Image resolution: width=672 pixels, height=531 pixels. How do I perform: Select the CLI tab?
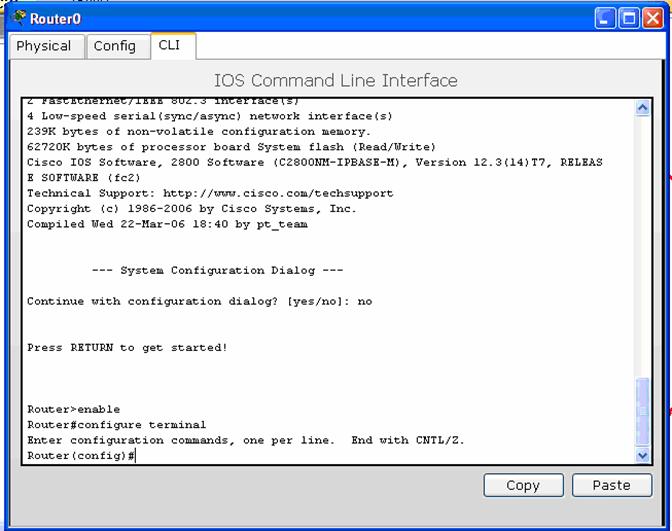coord(169,45)
